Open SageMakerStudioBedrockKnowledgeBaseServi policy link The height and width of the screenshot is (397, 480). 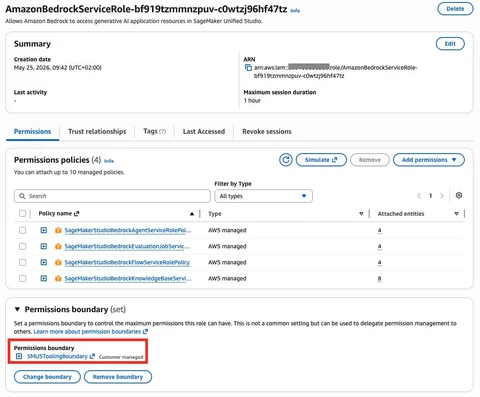pyautogui.click(x=128, y=278)
